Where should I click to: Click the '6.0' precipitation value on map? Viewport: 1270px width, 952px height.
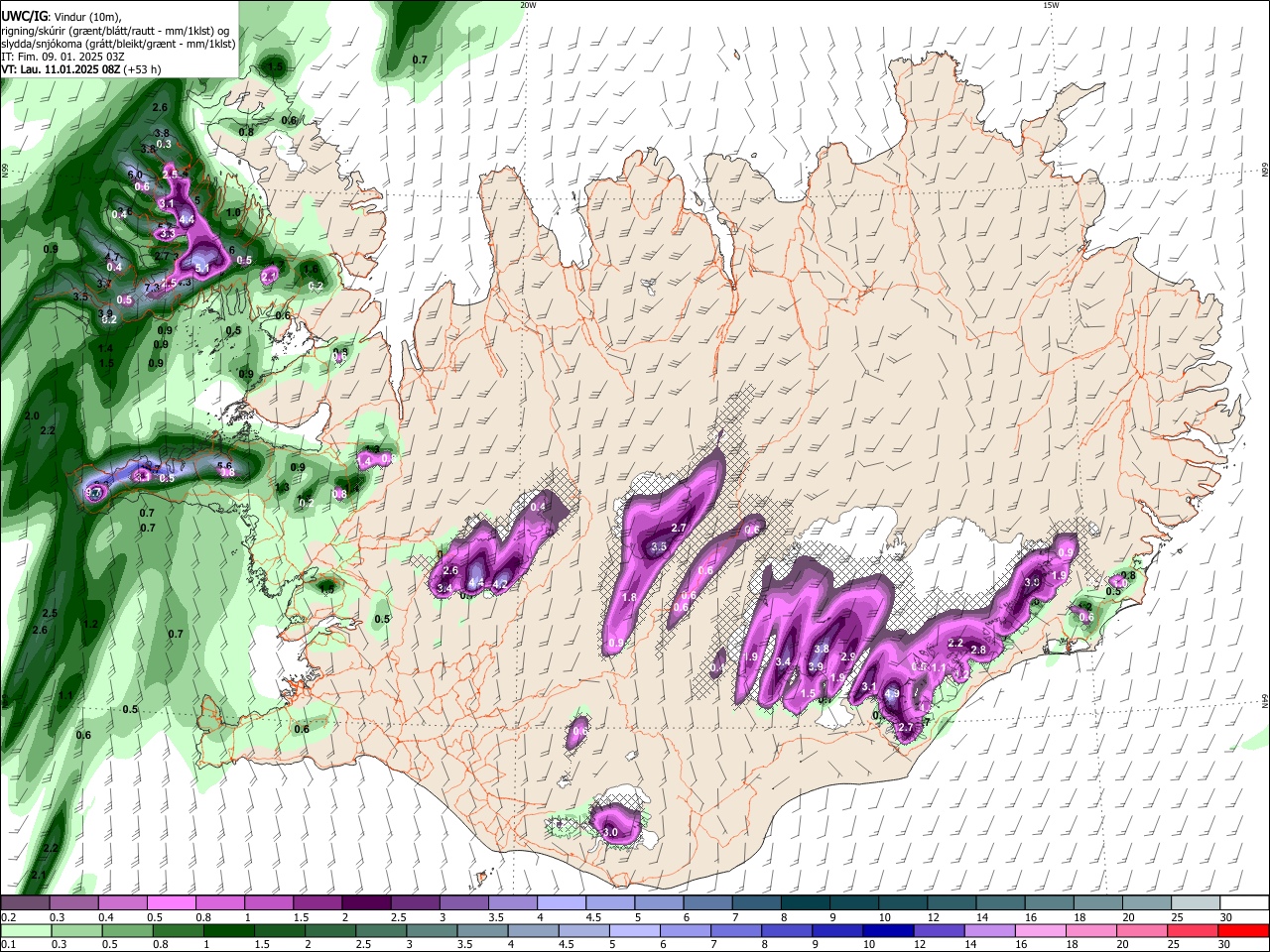(x=135, y=175)
